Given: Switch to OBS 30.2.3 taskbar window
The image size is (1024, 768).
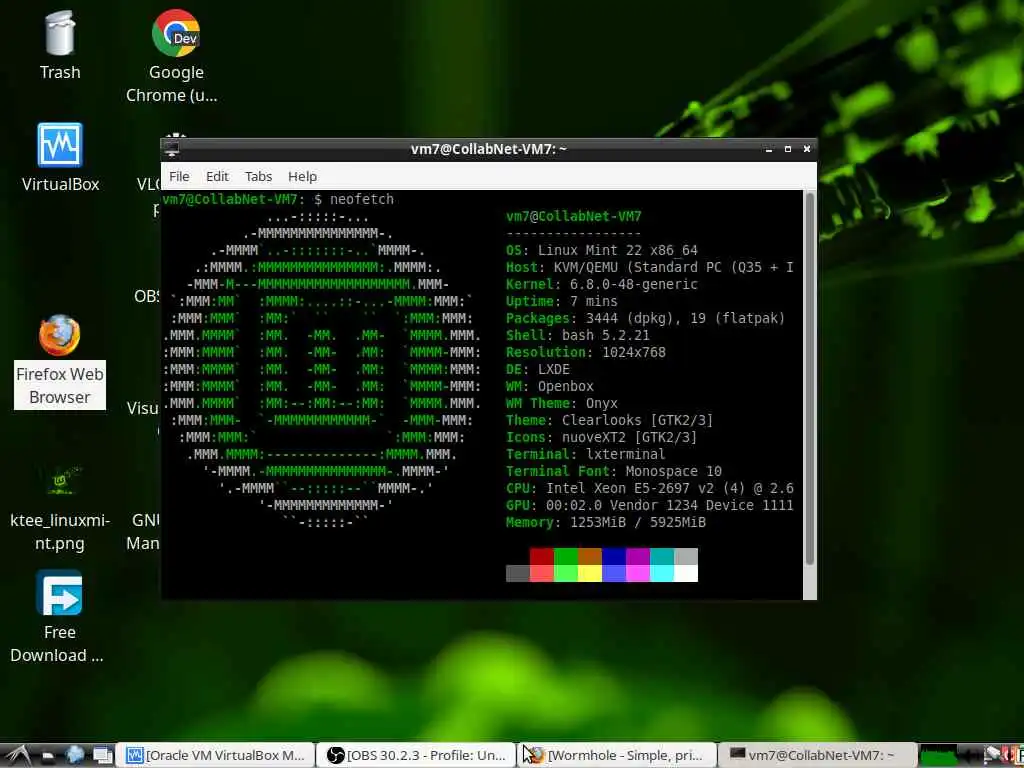Looking at the screenshot, I should click(417, 756).
